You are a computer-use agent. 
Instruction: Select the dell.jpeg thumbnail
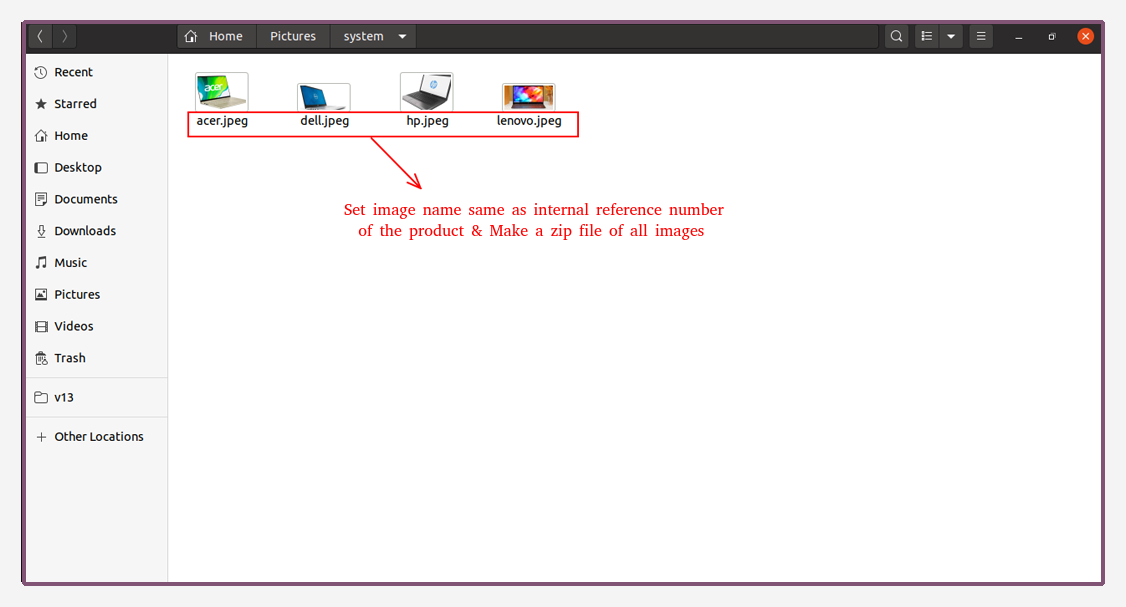pyautogui.click(x=324, y=96)
